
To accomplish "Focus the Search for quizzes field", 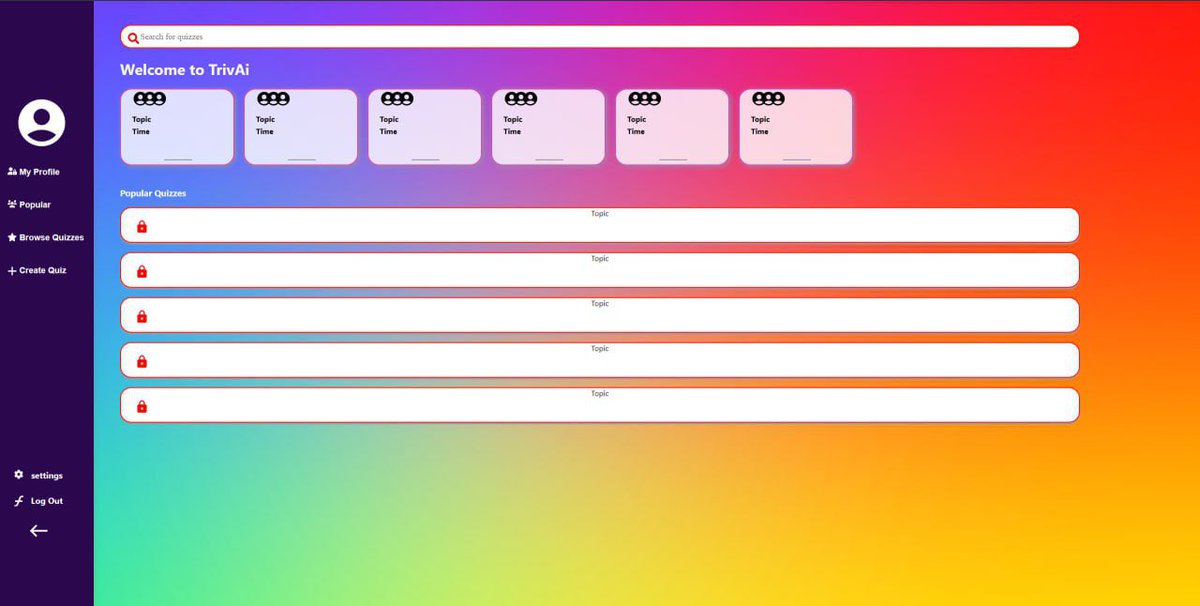I will tap(600, 37).
